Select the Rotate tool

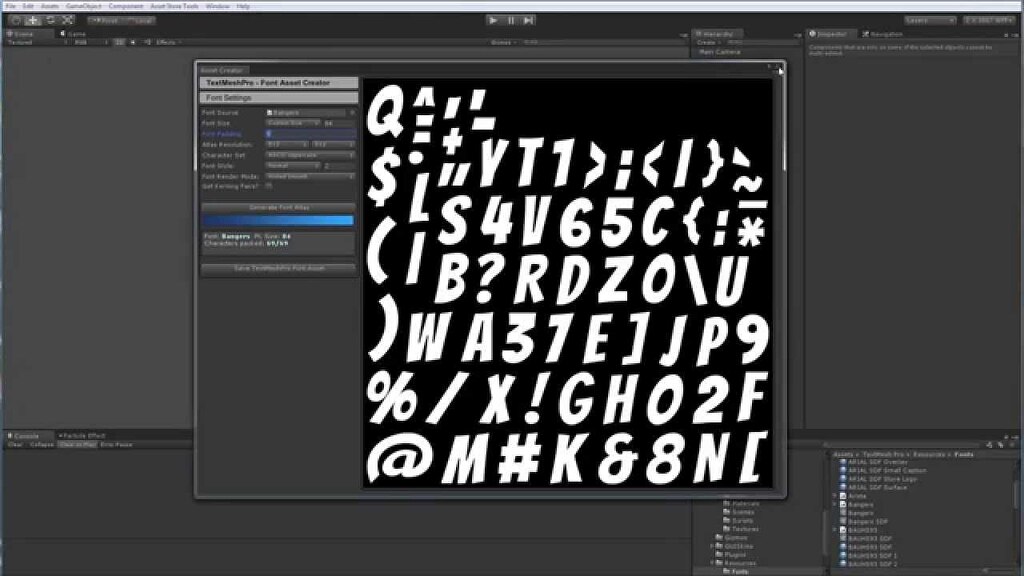[50, 20]
